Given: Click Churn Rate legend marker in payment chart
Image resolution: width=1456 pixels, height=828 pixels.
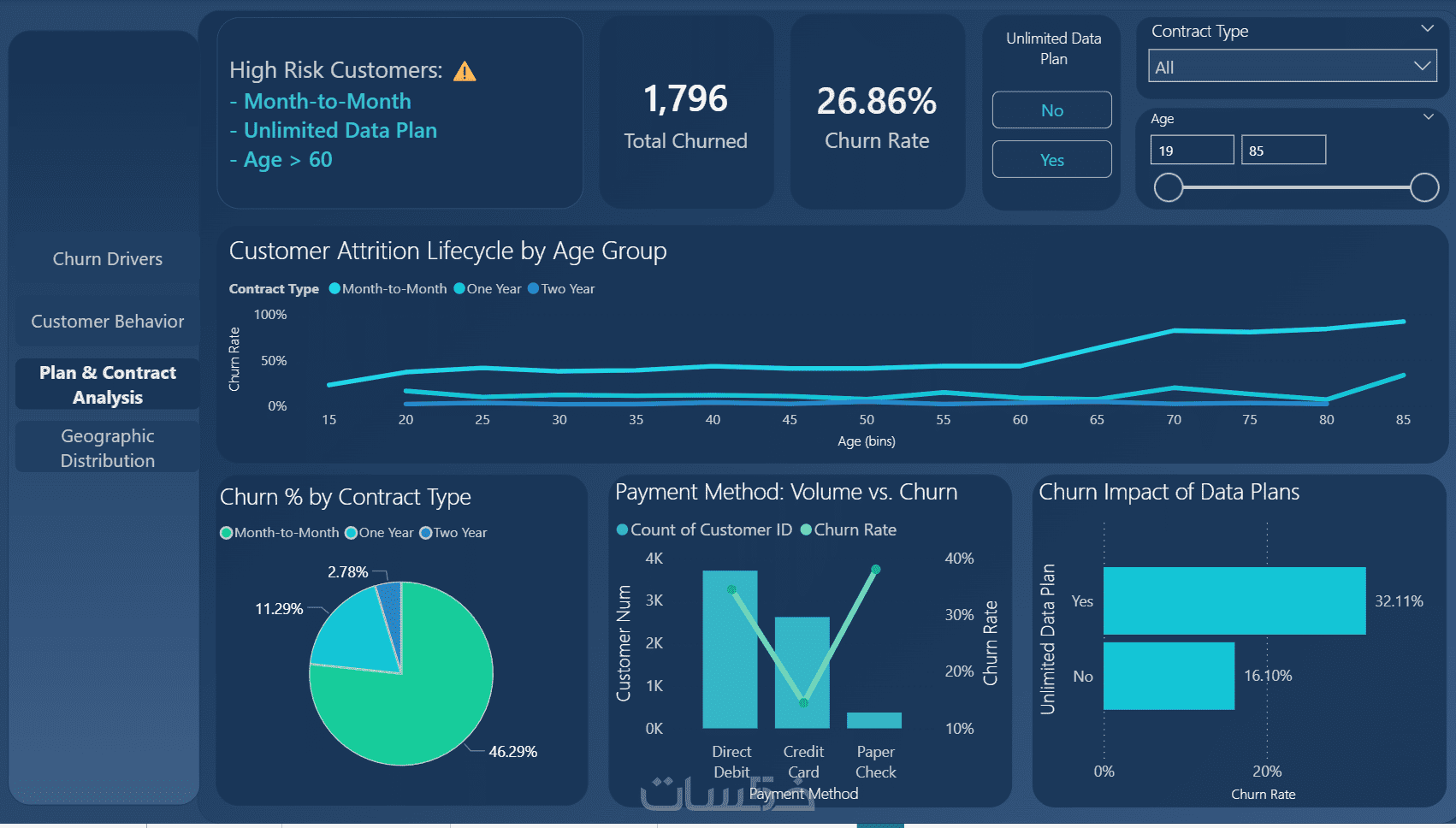Looking at the screenshot, I should pos(806,530).
